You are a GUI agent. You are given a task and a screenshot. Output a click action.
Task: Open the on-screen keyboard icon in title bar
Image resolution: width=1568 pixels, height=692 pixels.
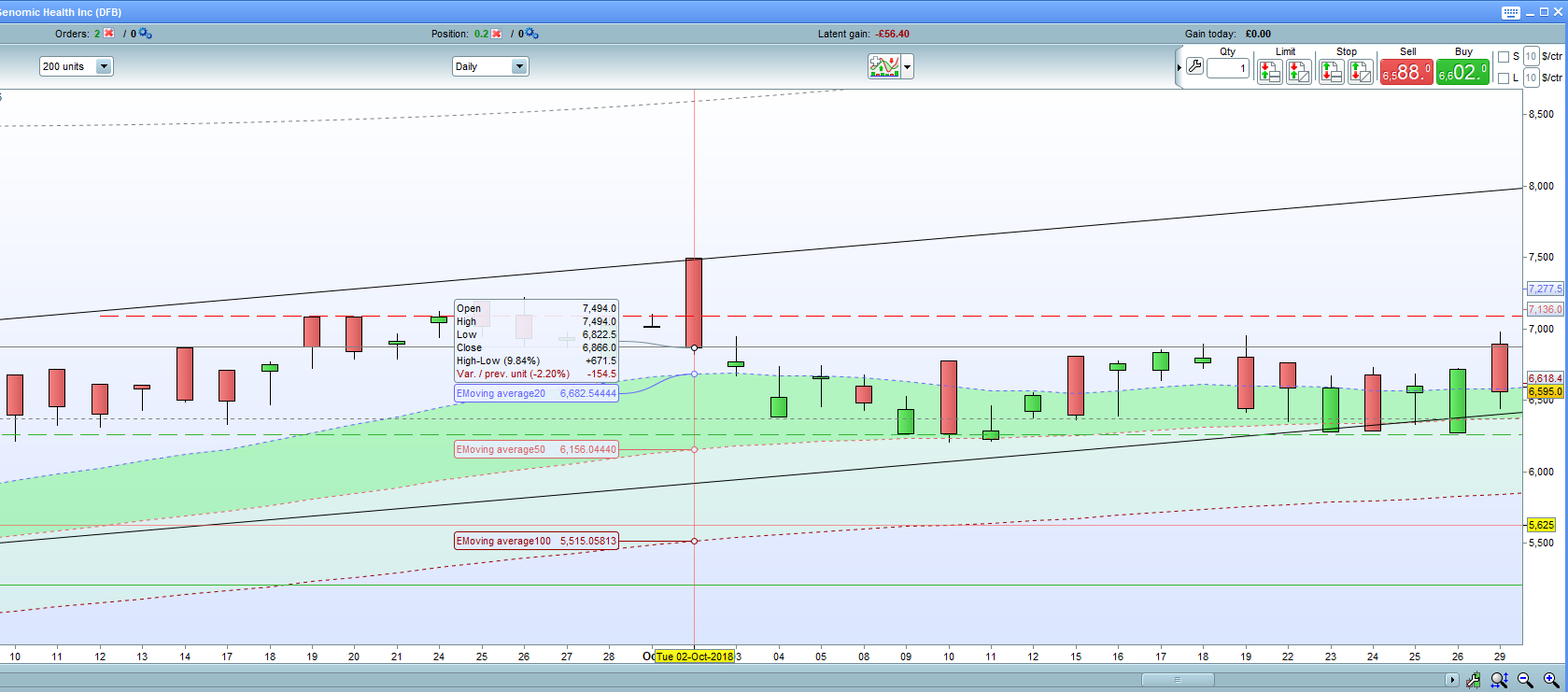(x=1510, y=12)
